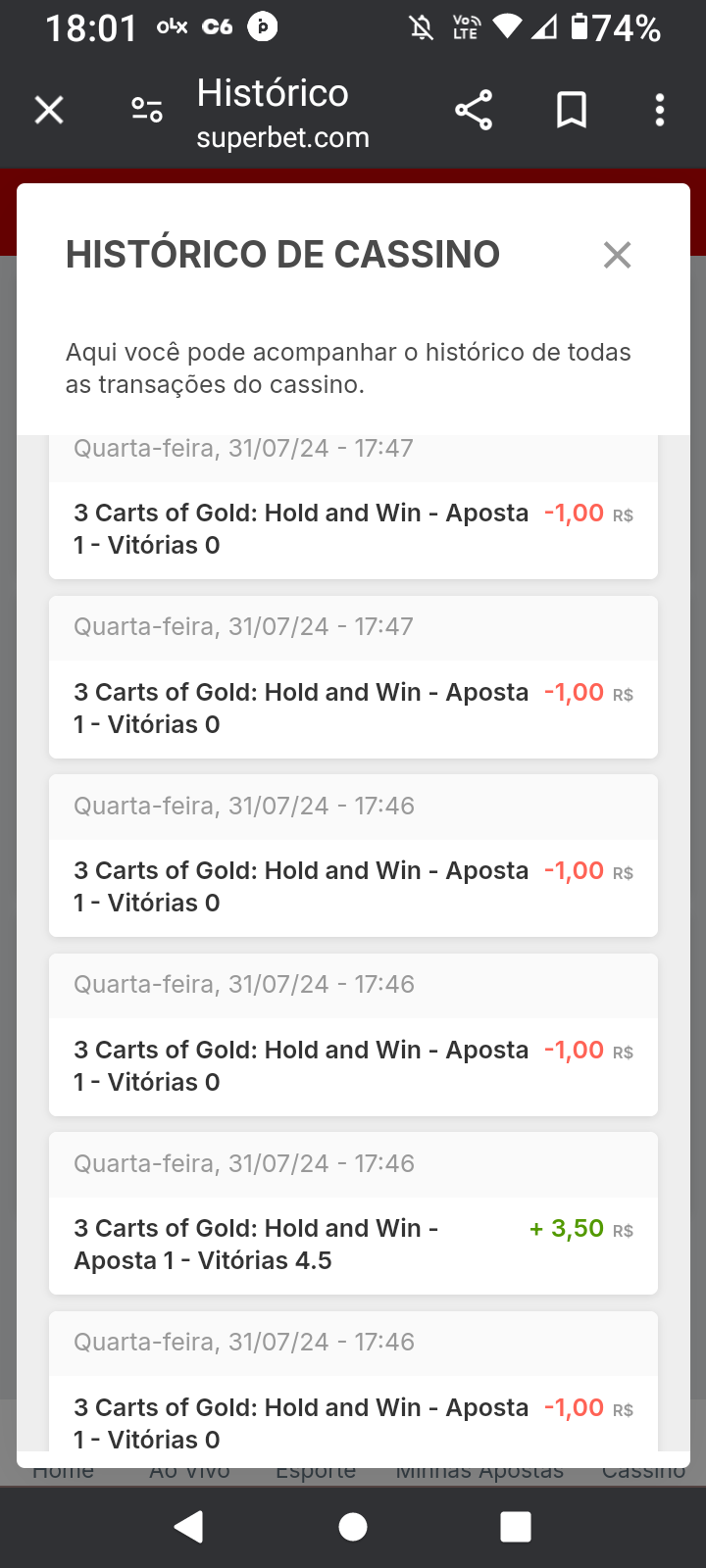Viewport: 706px width, 1568px height.
Task: Tap the superbet.com URL text
Action: pos(282,138)
